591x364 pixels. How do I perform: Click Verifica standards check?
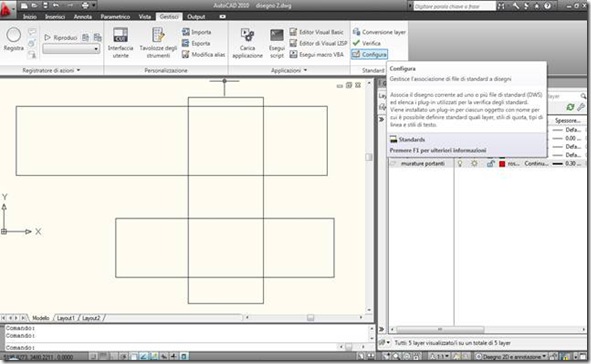(366, 43)
